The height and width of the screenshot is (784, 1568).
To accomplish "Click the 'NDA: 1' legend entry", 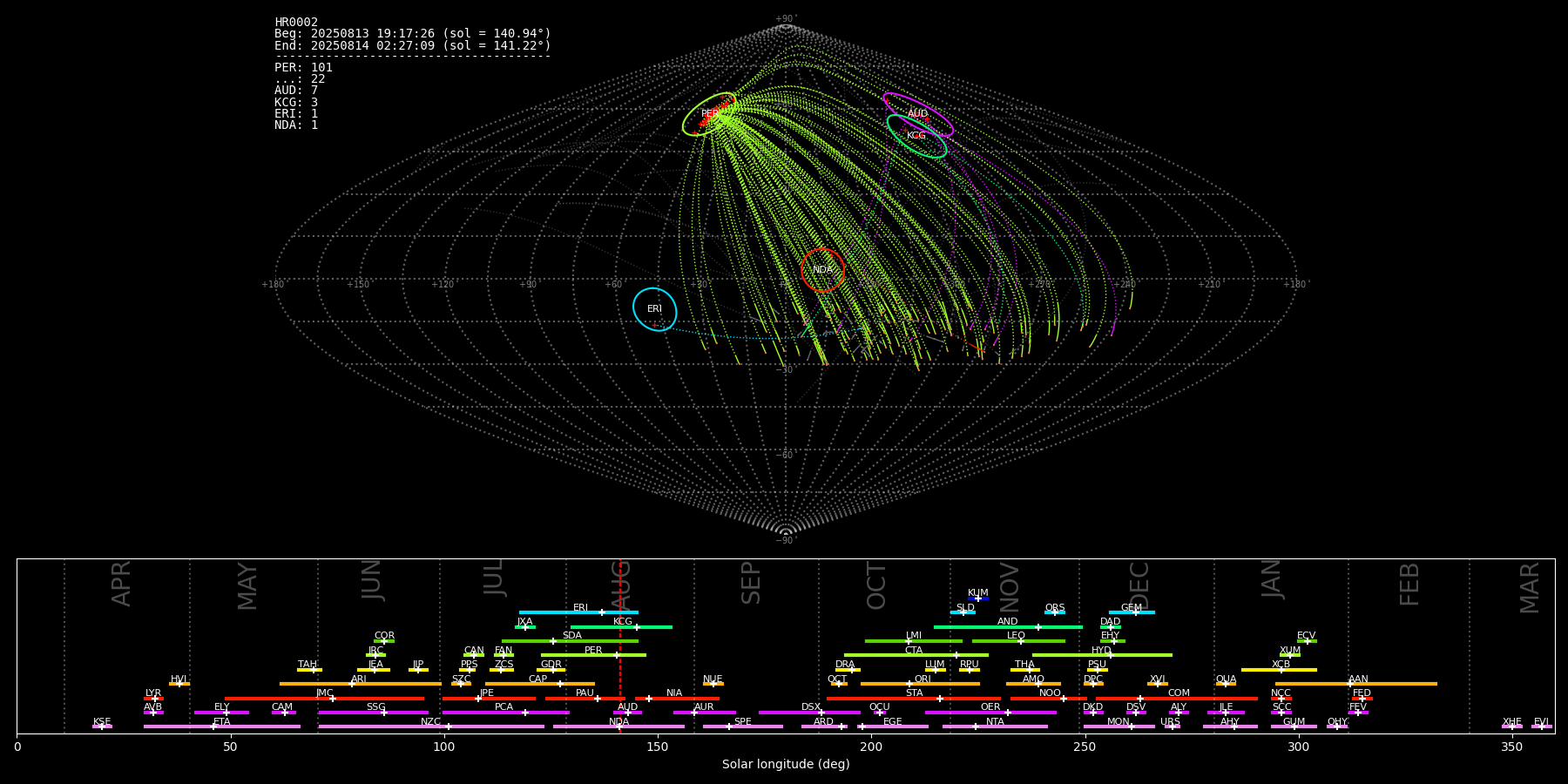I will pos(296,125).
